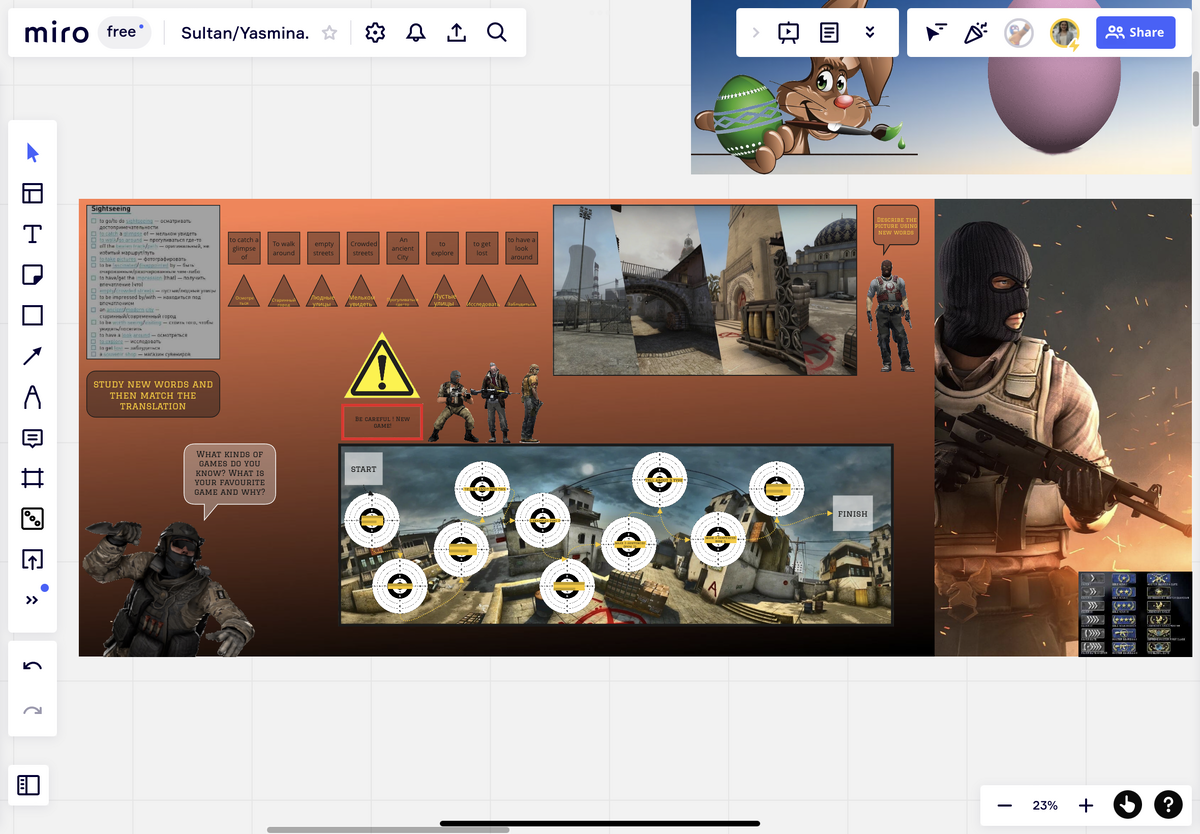
Task: Start presentation mode
Action: (x=788, y=33)
